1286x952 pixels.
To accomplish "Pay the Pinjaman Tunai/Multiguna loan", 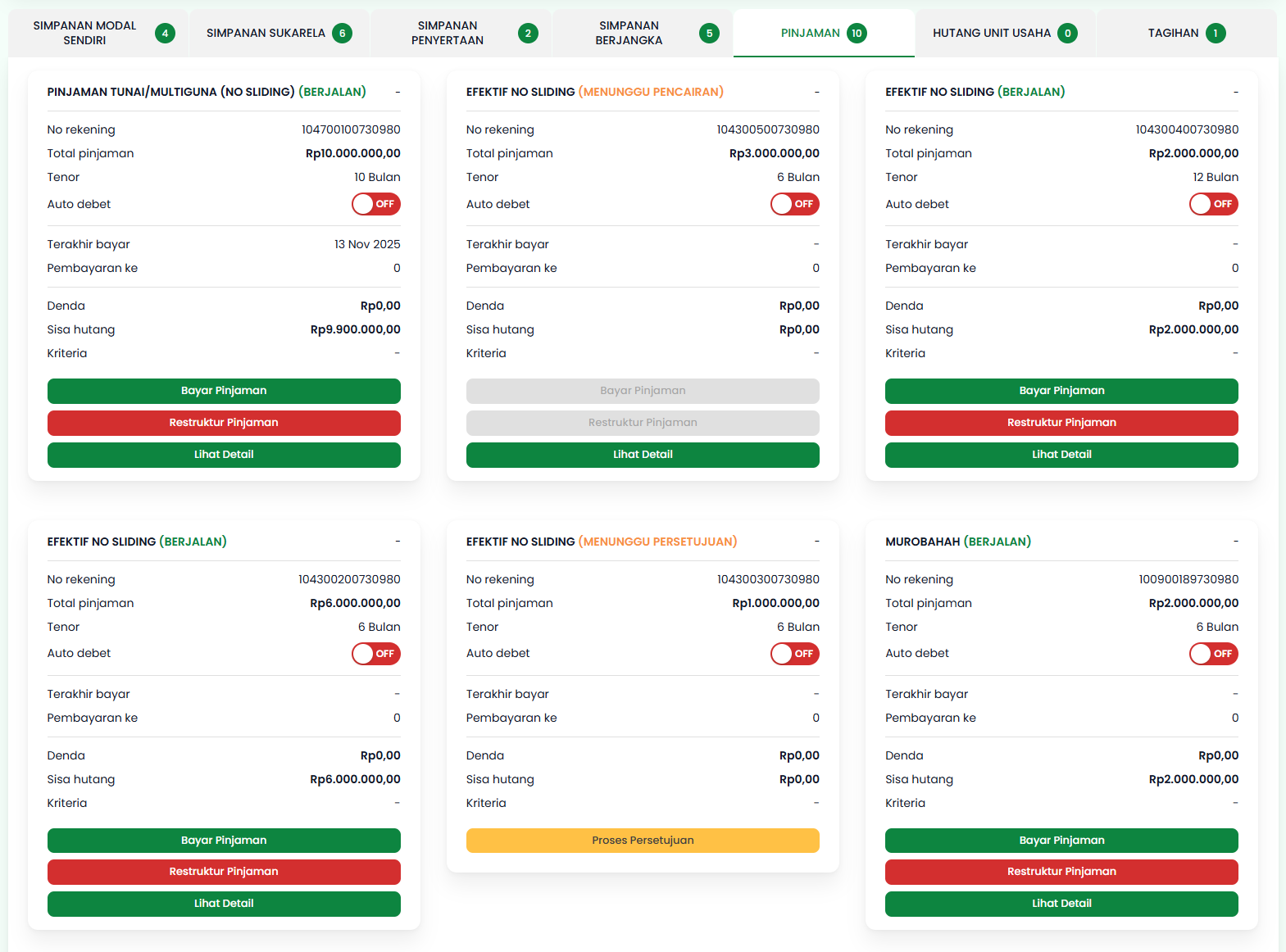I will point(224,391).
